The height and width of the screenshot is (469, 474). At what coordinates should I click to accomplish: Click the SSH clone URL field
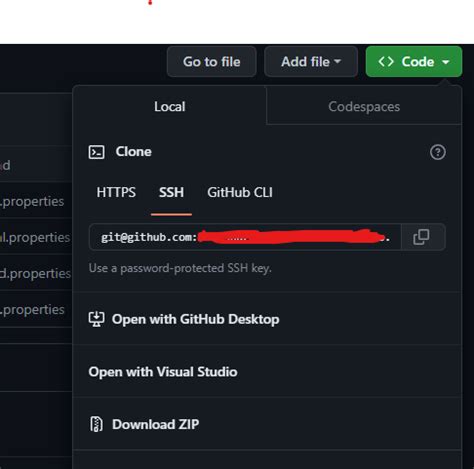[245, 237]
